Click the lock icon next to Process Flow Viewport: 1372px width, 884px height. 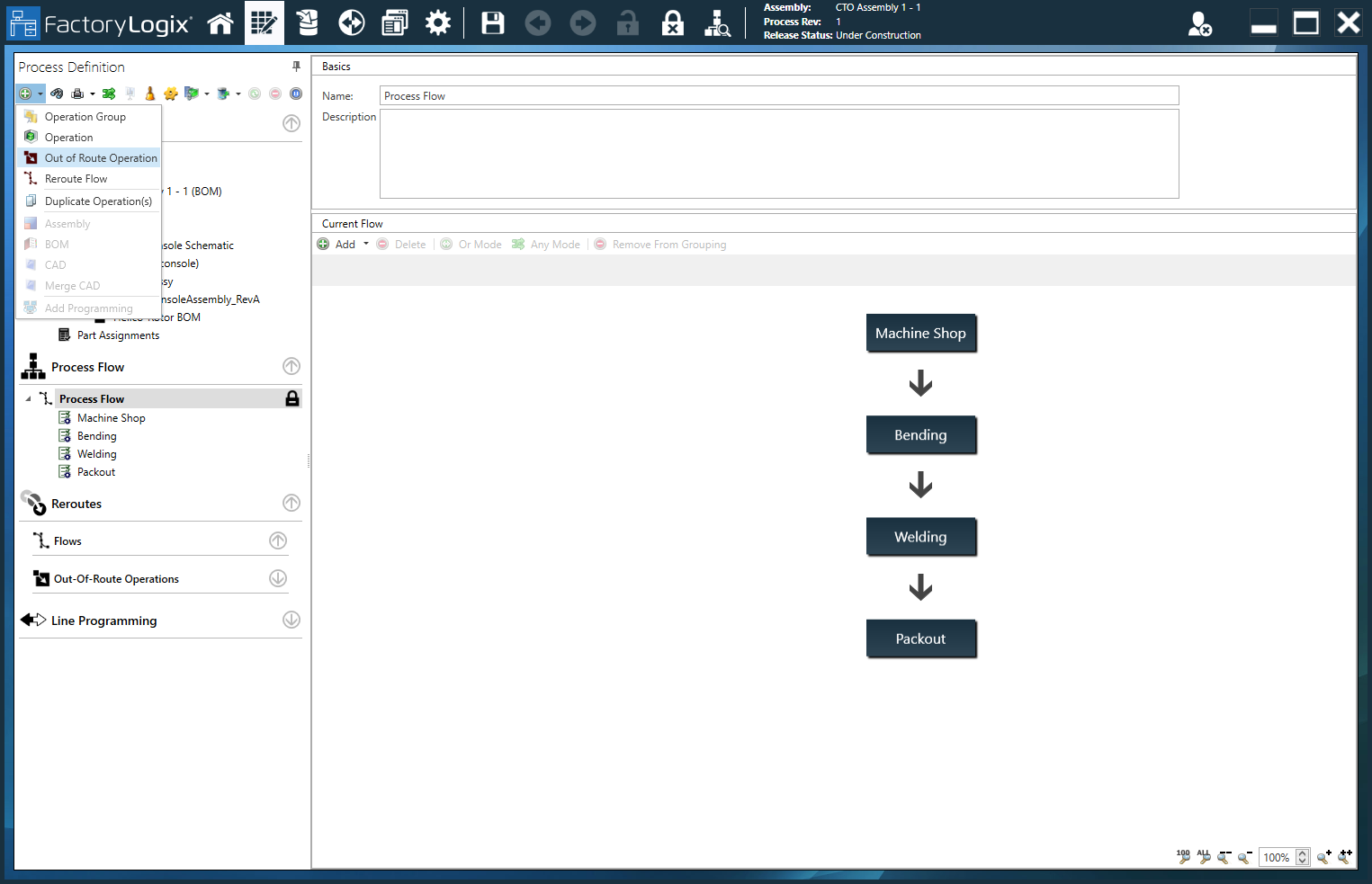(x=292, y=398)
